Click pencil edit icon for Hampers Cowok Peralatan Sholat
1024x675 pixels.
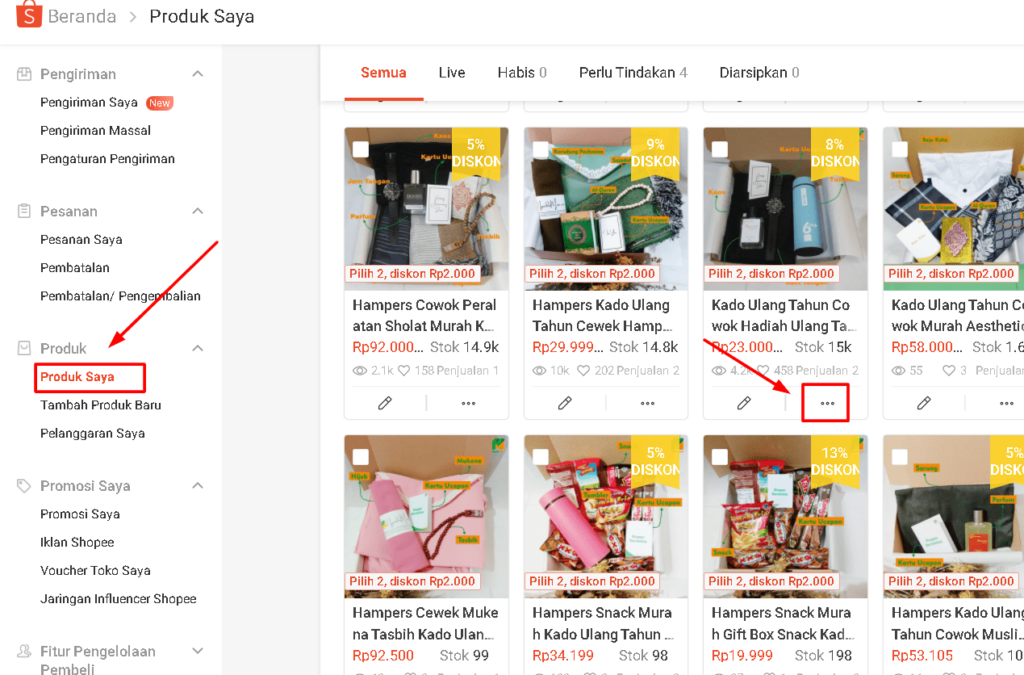tap(385, 403)
